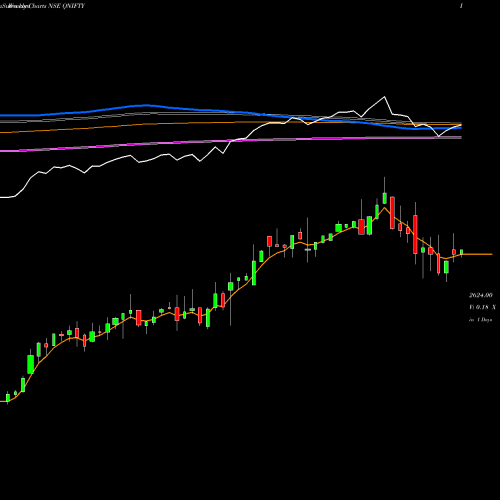Select the last green candle at the chart's right end
Screen dimensions: 500x500
[462, 252]
